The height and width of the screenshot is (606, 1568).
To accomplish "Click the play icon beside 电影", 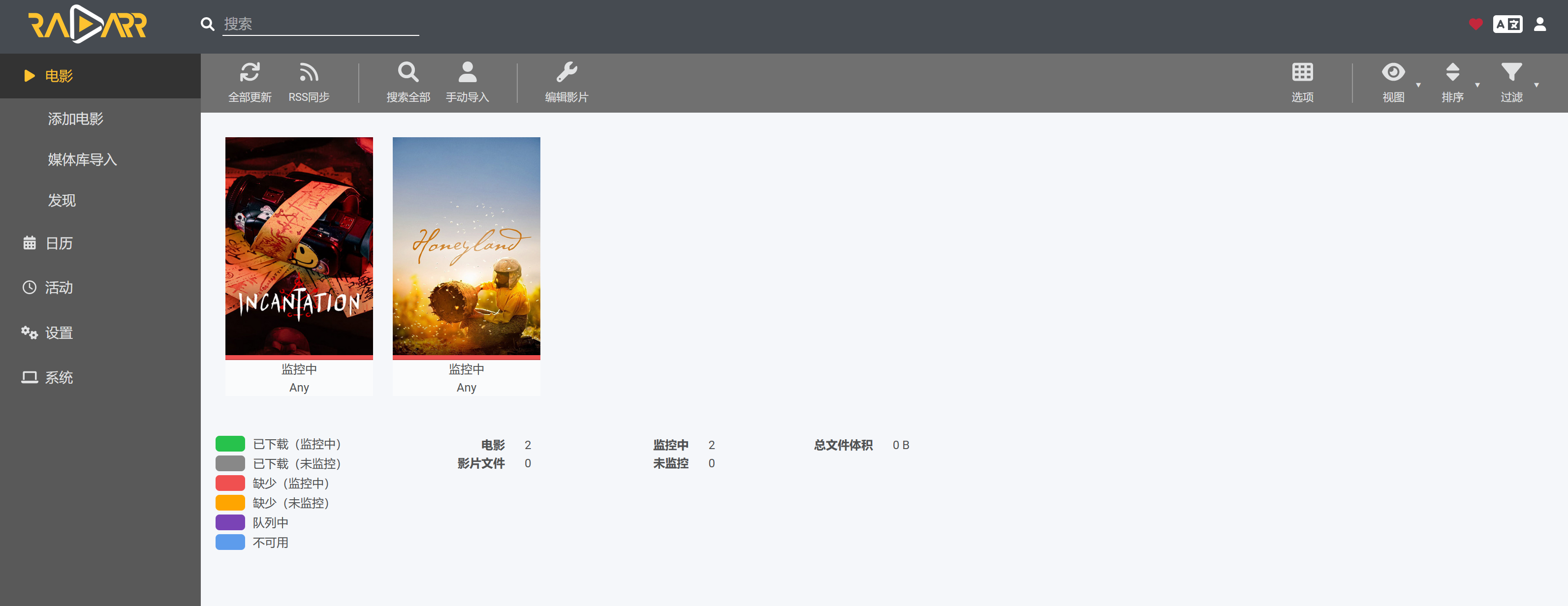I will pyautogui.click(x=29, y=76).
